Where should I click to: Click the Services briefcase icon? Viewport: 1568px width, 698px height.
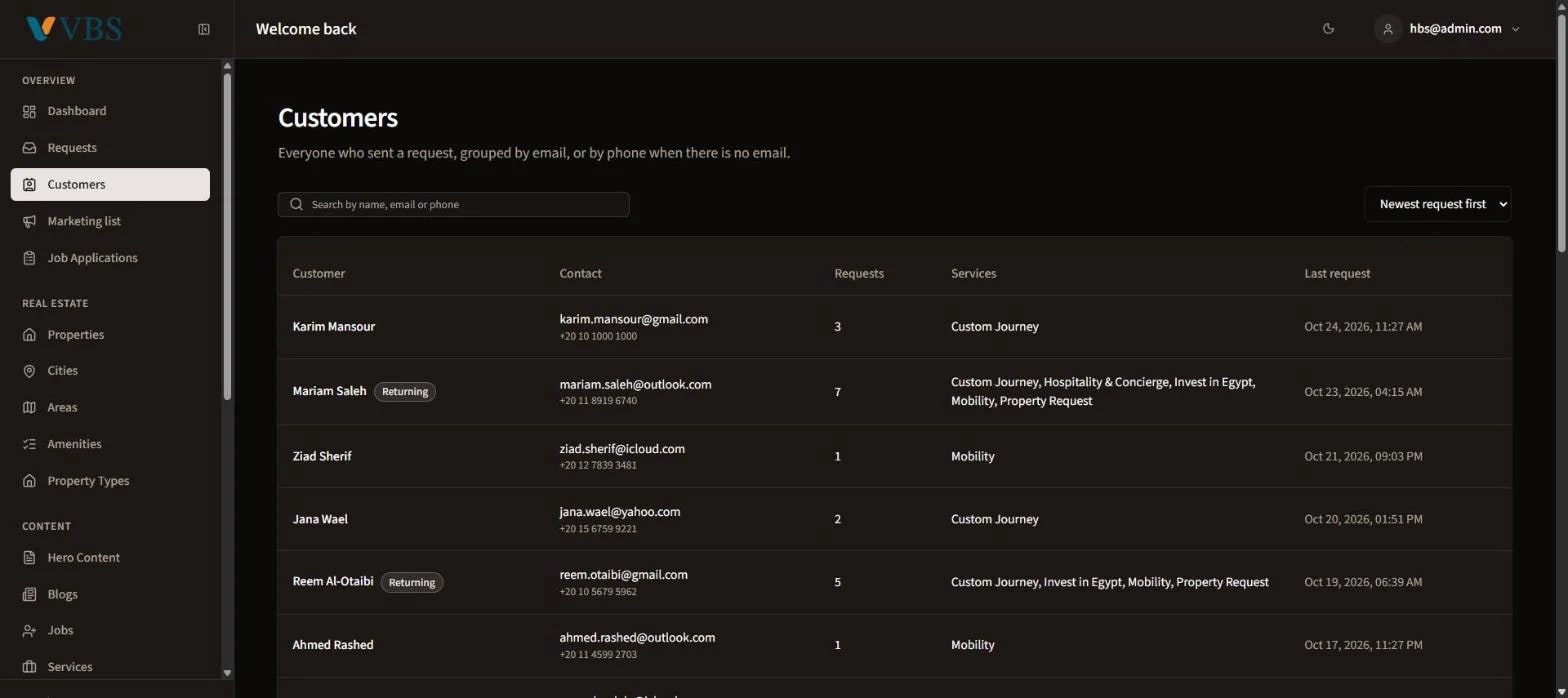[x=29, y=667]
